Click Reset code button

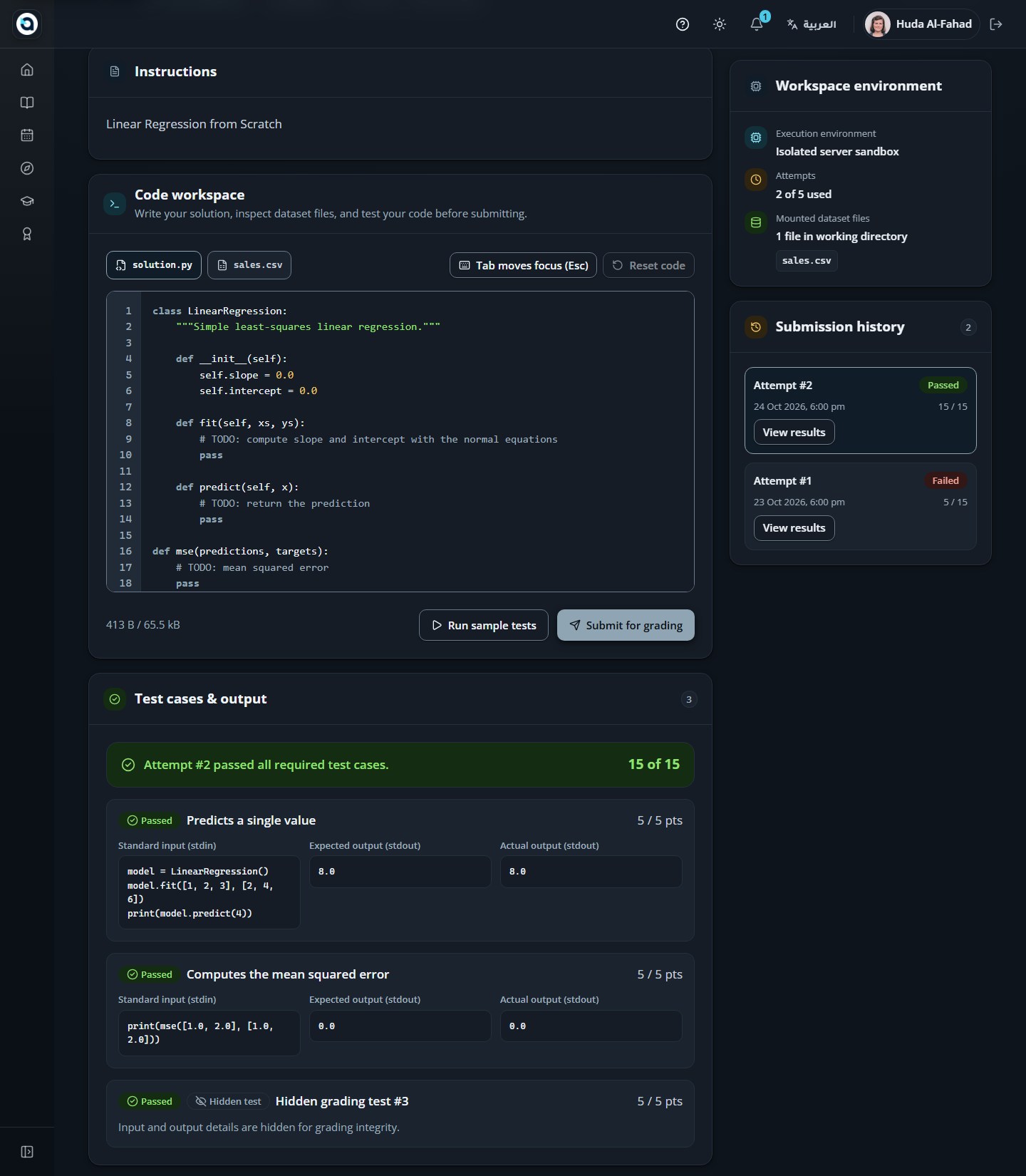click(648, 265)
